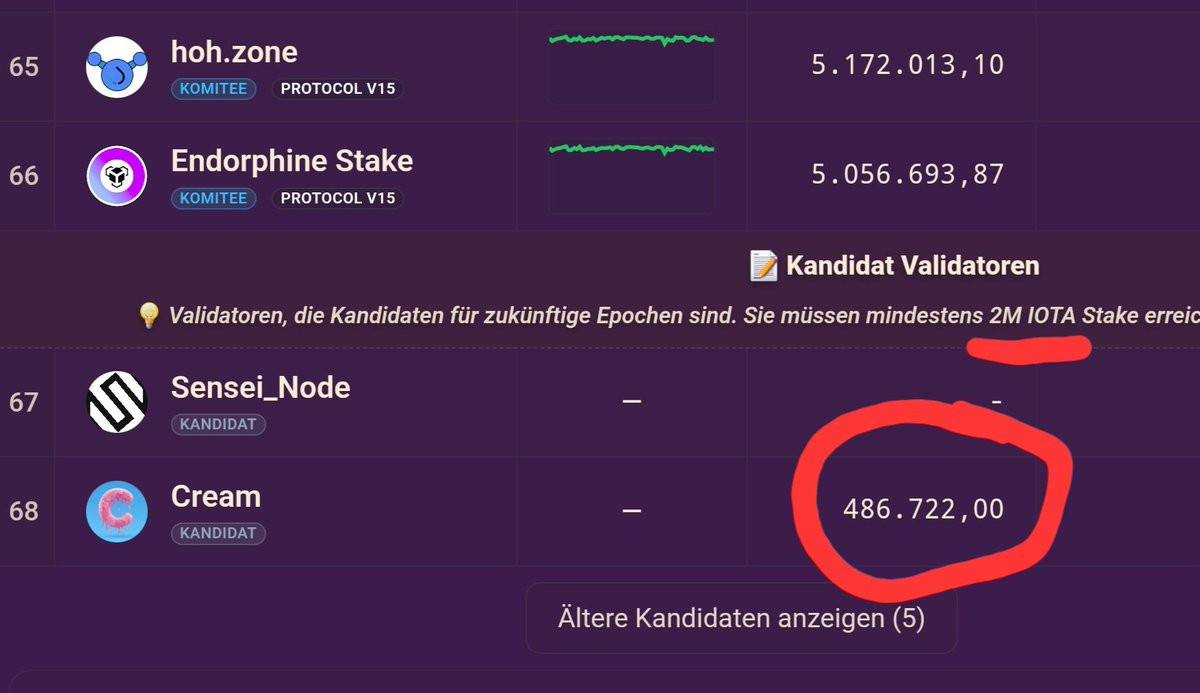Select Cream's stake value 486.722,00
The image size is (1200, 693).
point(923,509)
